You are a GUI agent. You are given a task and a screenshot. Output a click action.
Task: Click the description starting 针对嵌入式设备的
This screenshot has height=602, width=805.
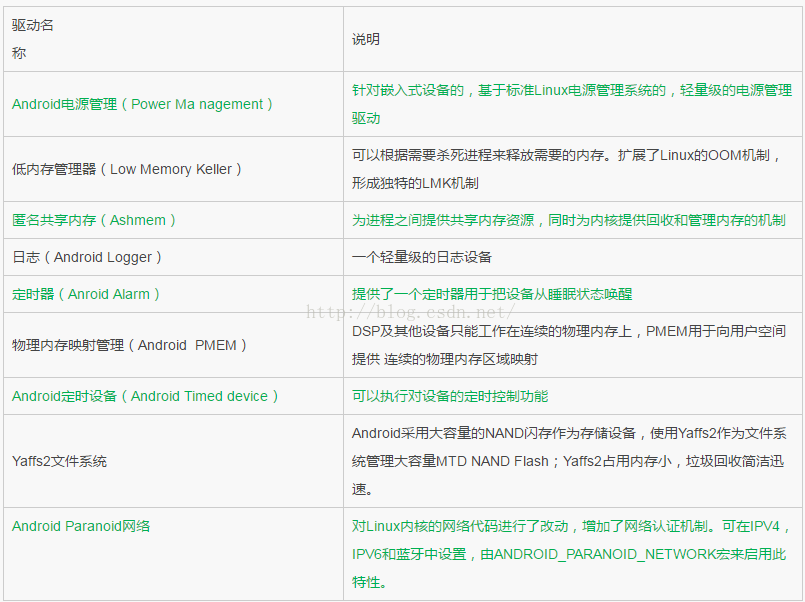[571, 104]
